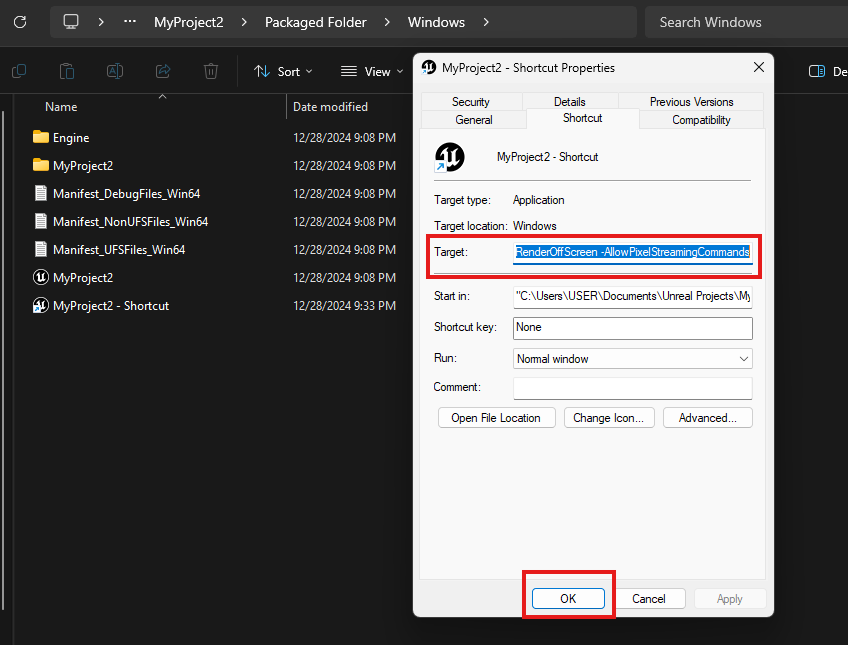Open the Sort dropdown menu
The image size is (848, 645).
point(283,71)
